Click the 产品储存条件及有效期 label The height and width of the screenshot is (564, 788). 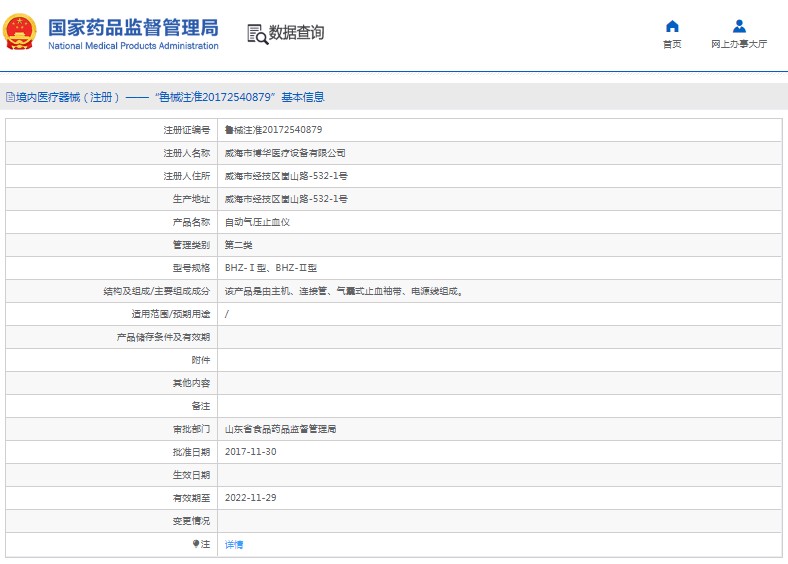point(163,337)
